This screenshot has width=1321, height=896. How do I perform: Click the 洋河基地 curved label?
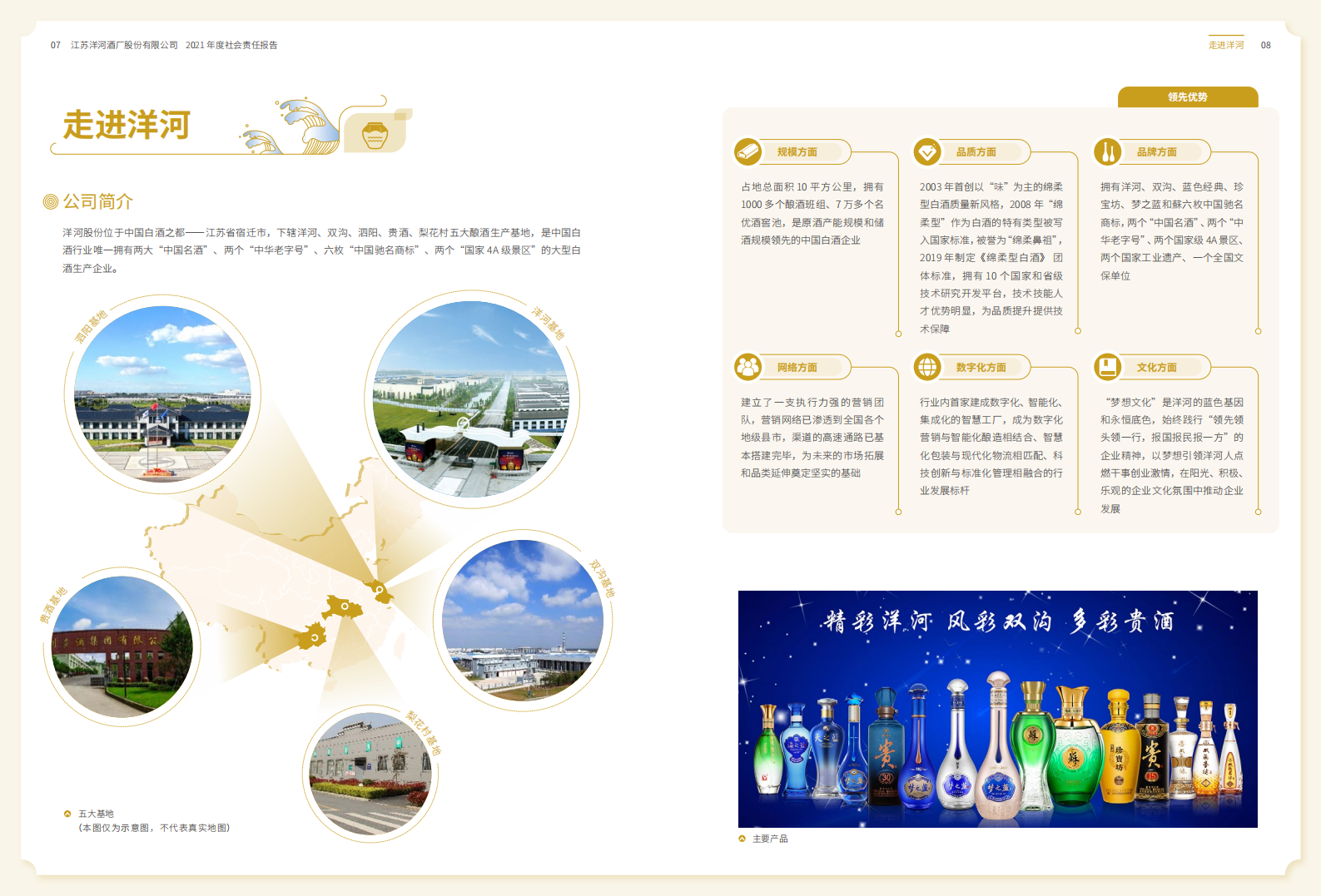549,323
